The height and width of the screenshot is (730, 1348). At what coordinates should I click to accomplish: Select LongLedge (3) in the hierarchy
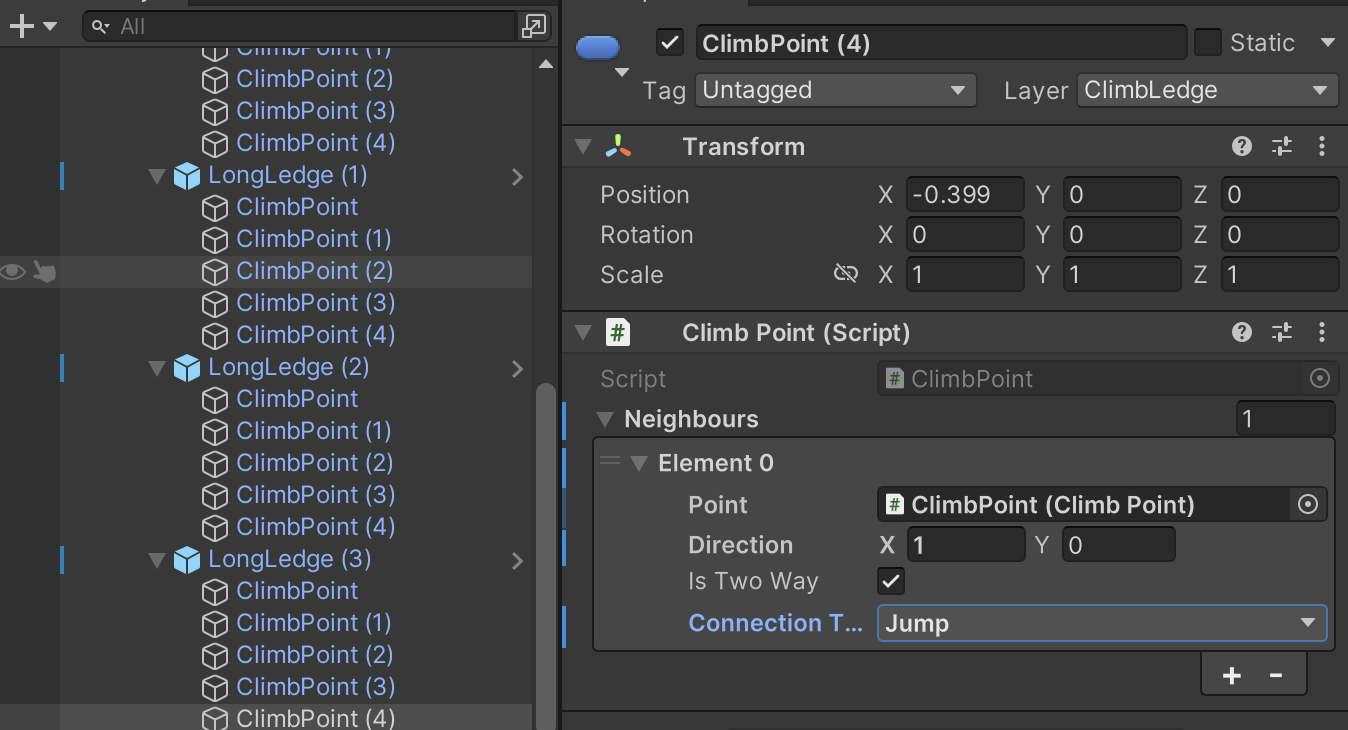(x=289, y=559)
